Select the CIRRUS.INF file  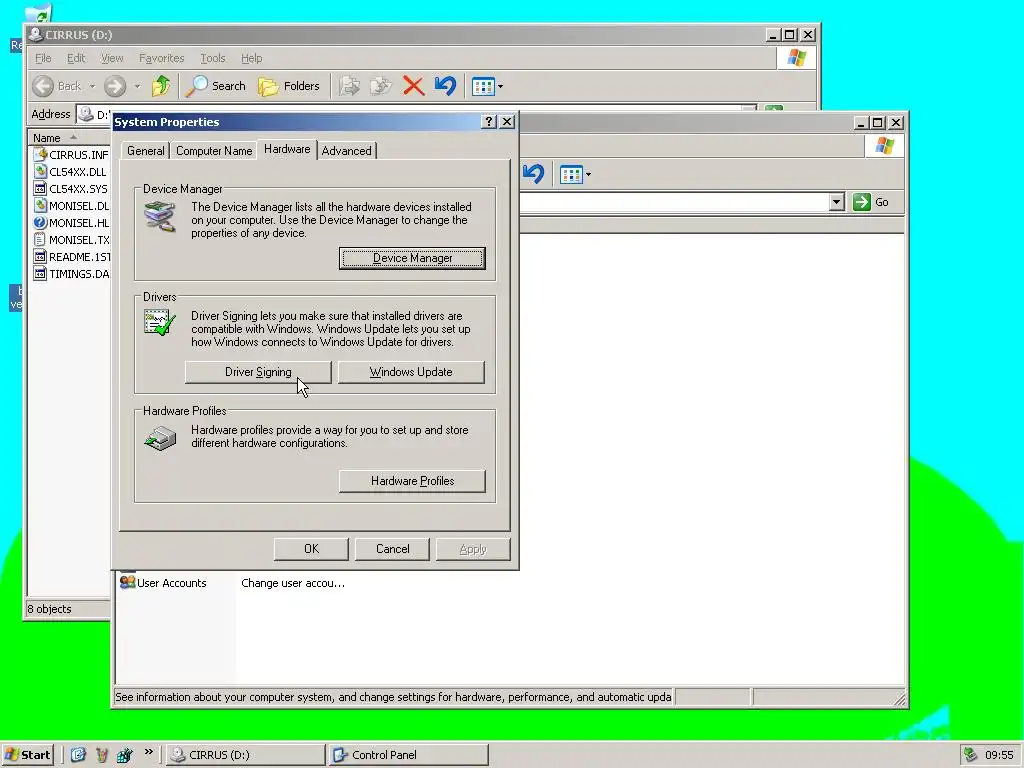tap(71, 155)
